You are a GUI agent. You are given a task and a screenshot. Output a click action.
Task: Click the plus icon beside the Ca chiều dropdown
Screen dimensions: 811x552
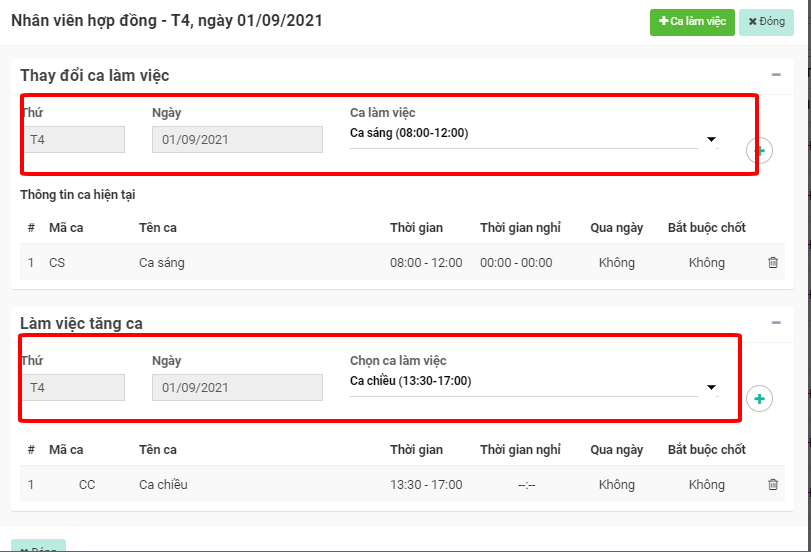click(x=759, y=399)
